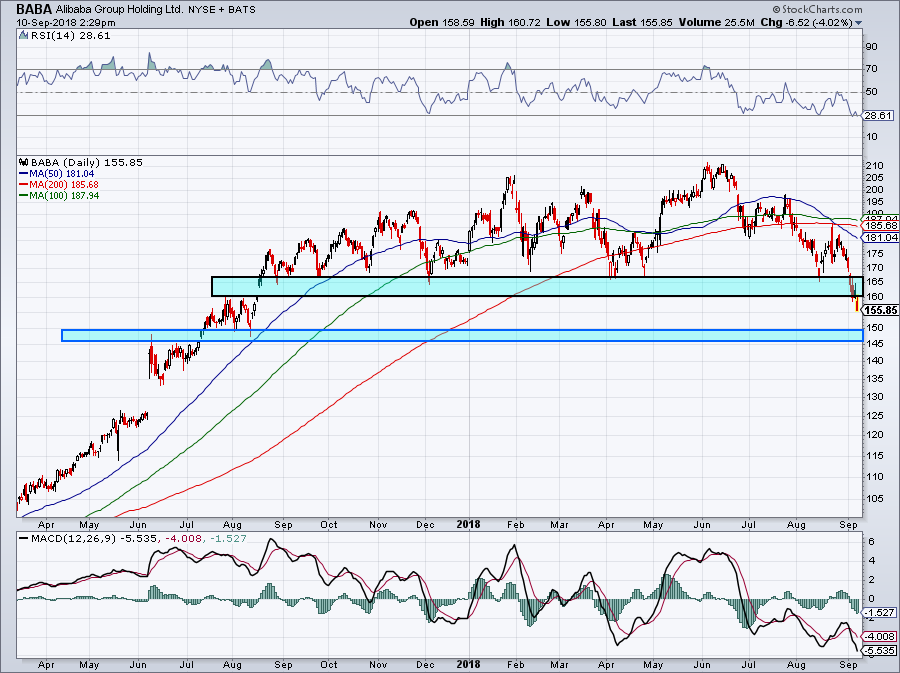Select the High 160.72 value
Image resolution: width=900 pixels, height=673 pixels.
[511, 22]
